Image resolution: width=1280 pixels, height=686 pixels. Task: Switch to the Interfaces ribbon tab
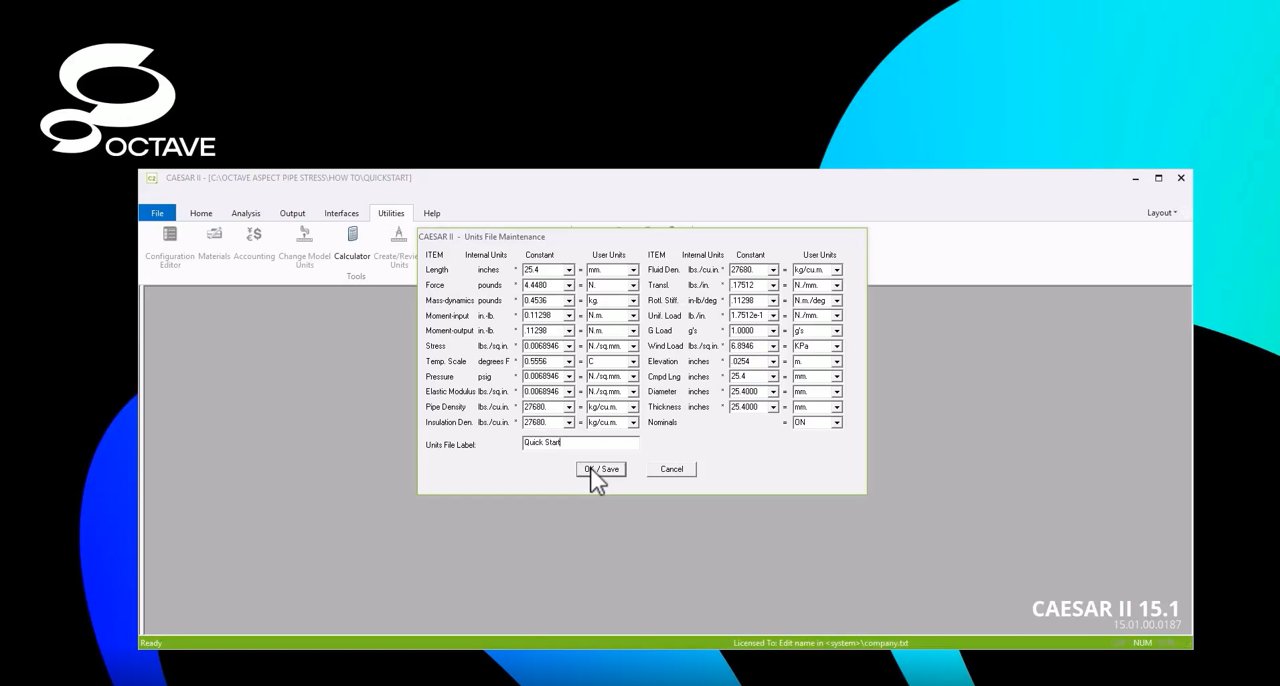tap(342, 213)
